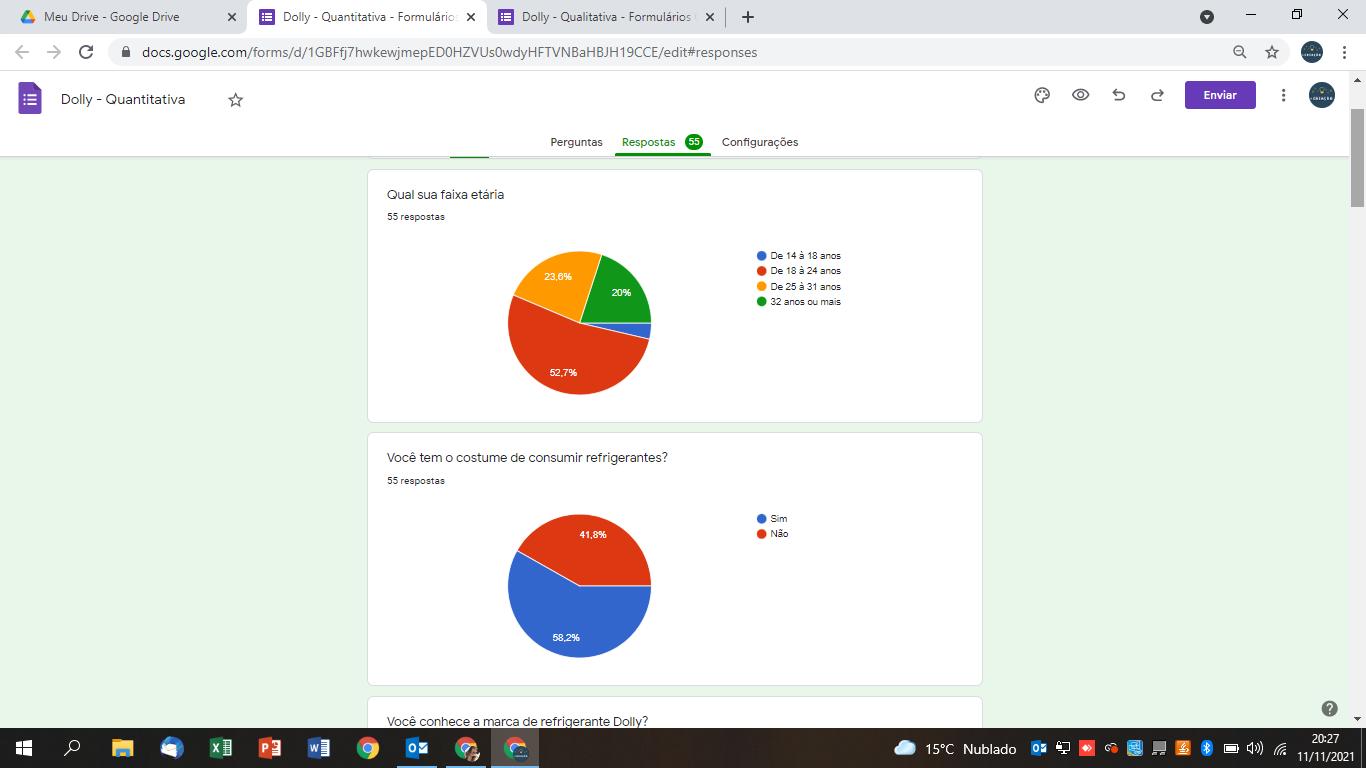
Task: Open the Forms more options menu
Action: coord(1283,95)
